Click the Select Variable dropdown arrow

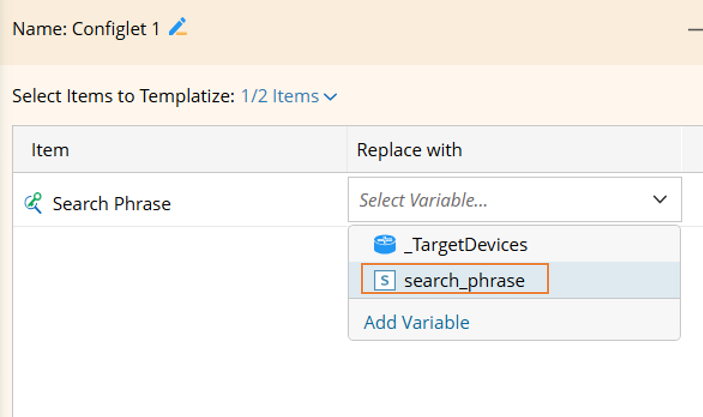(x=660, y=200)
